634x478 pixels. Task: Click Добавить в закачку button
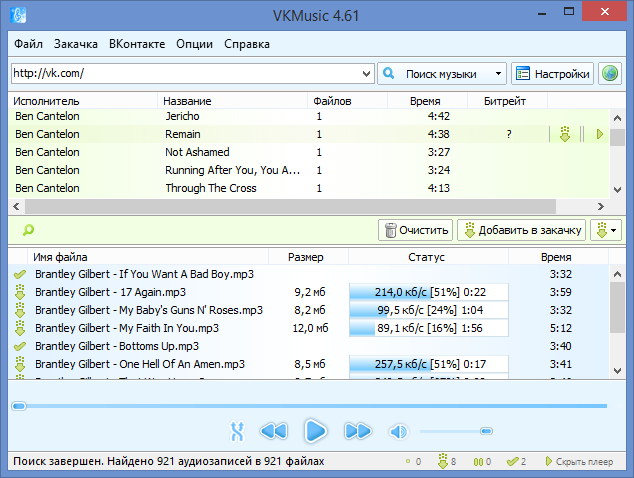[522, 231]
